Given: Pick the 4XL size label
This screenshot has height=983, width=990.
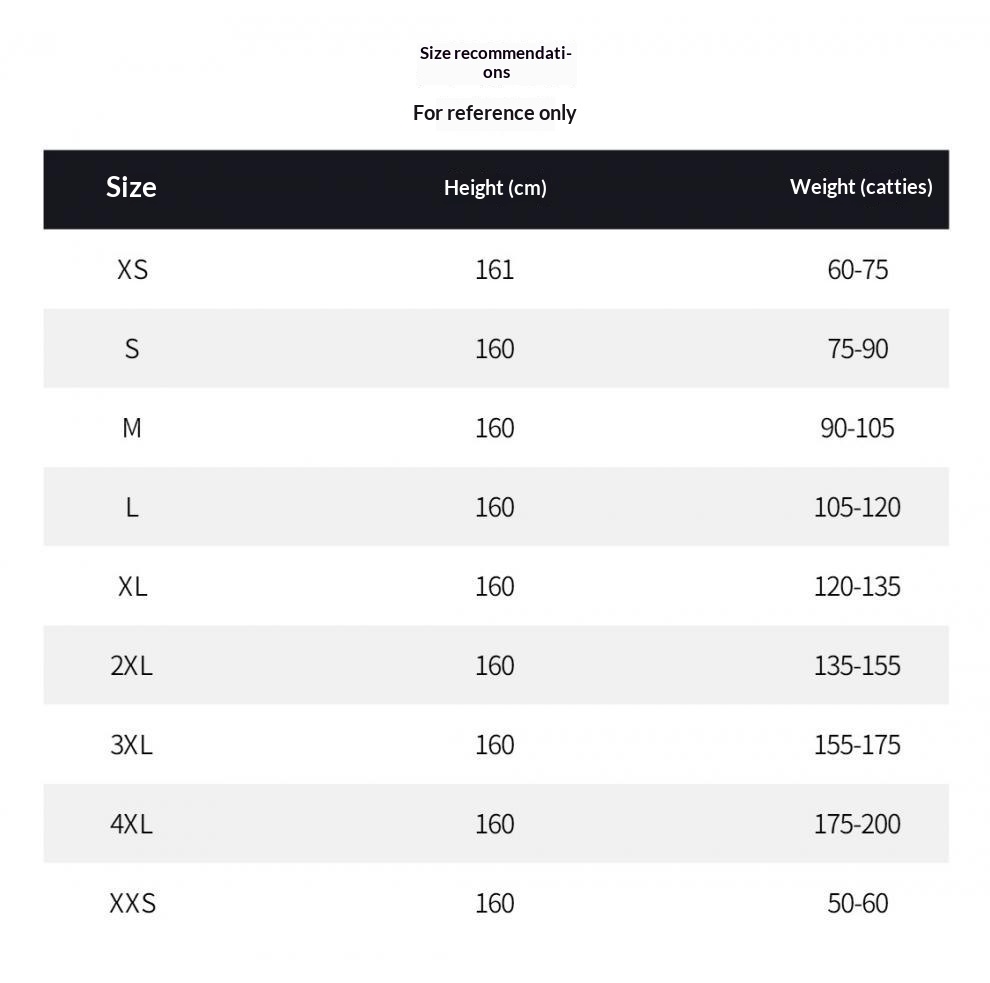Looking at the screenshot, I should [x=132, y=824].
